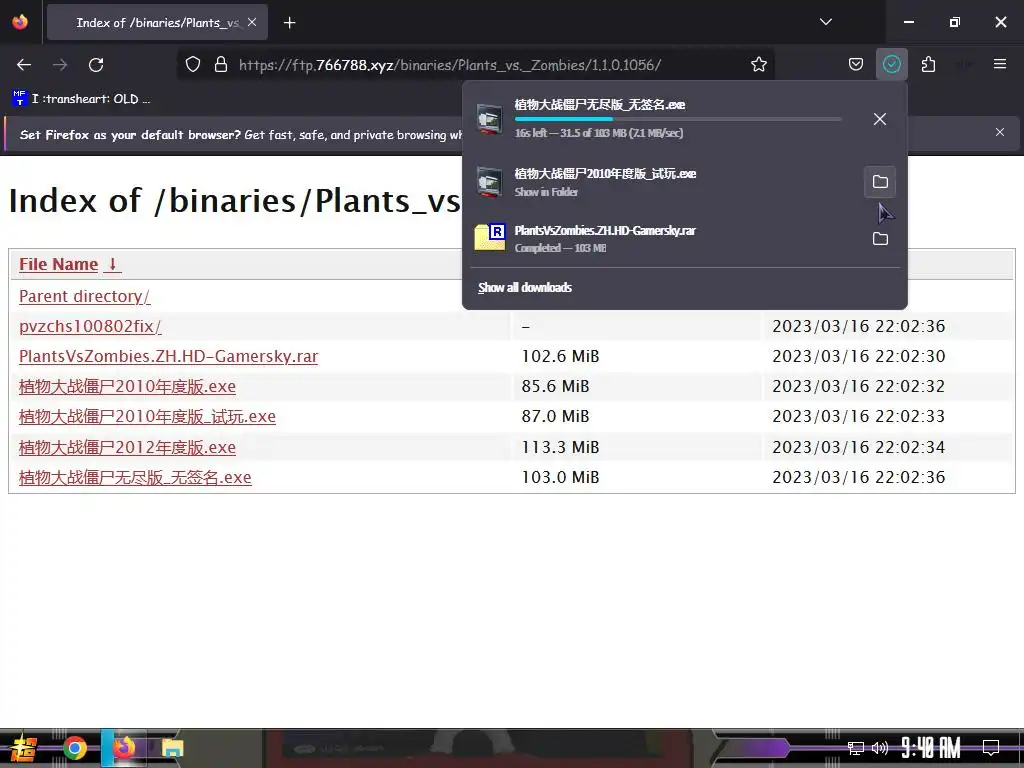Click the 9:40 AM taskbar clock
Viewport: 1024px width, 768px height.
[x=931, y=748]
